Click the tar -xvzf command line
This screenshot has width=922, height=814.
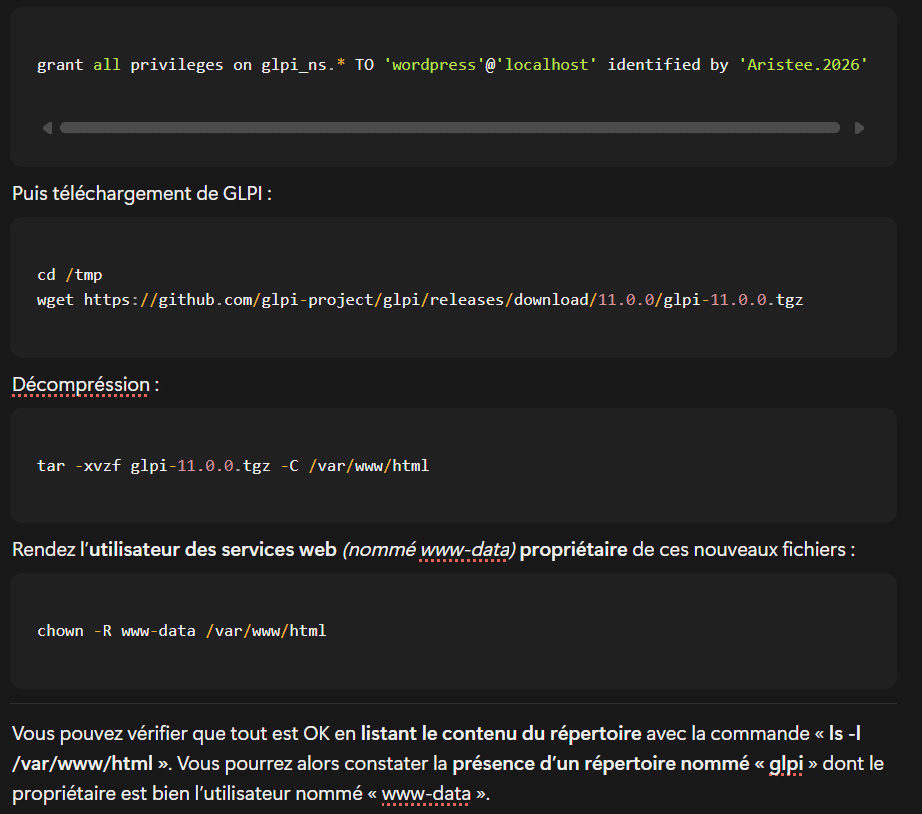point(232,465)
